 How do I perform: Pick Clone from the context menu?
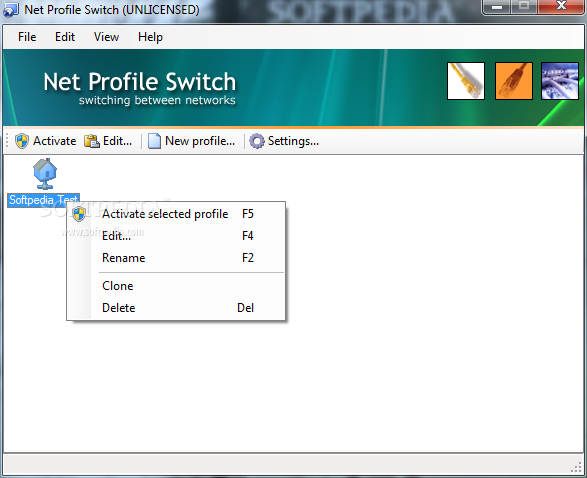tap(176, 286)
